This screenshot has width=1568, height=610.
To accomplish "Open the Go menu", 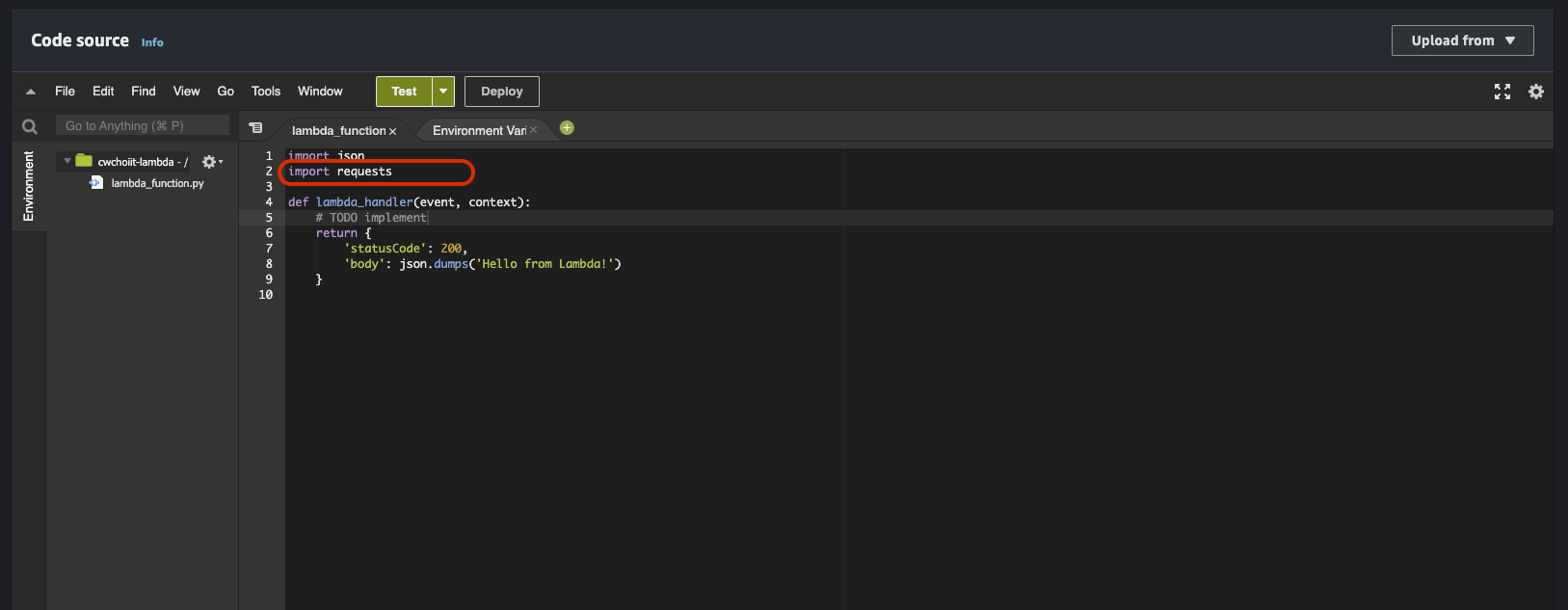I will tap(226, 92).
